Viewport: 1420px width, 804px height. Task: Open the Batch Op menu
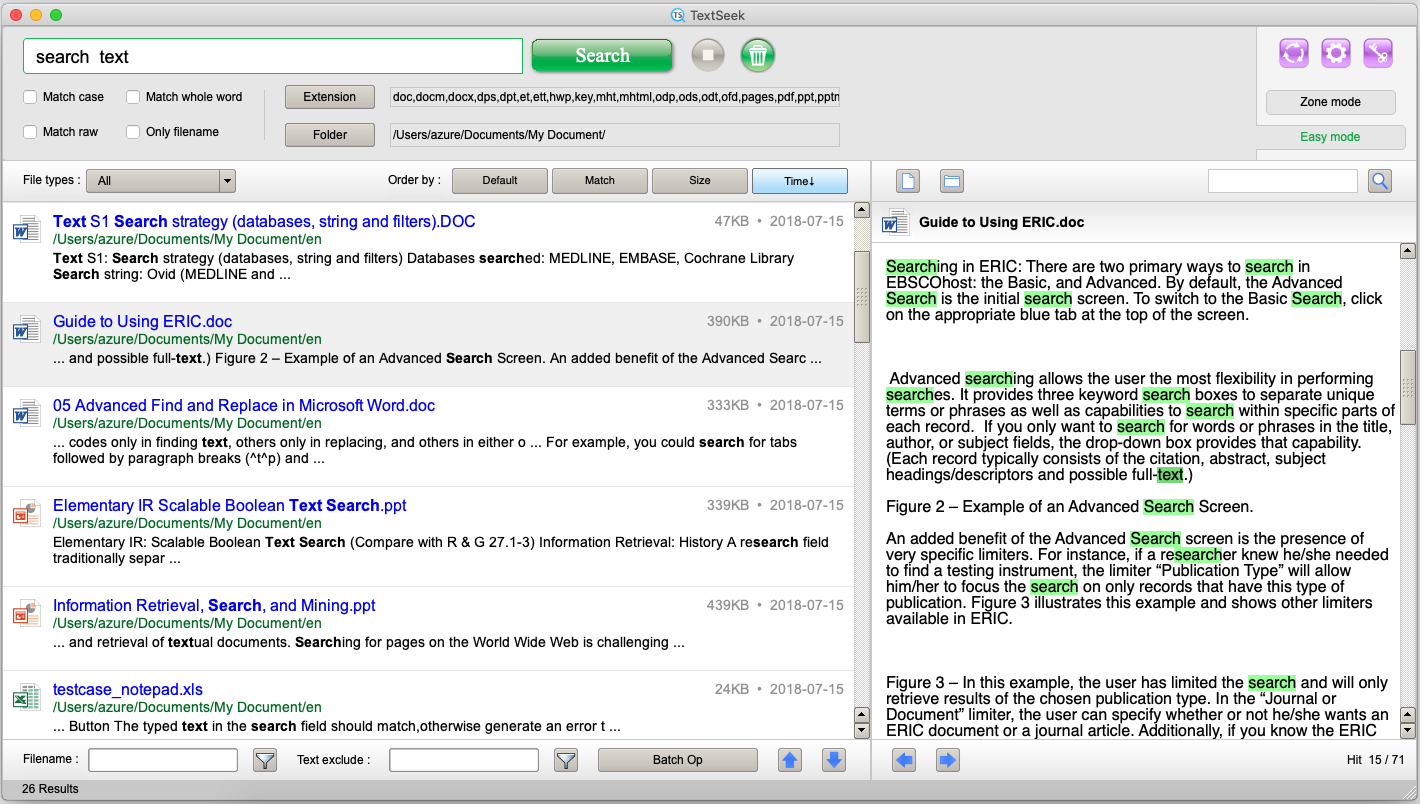(x=677, y=760)
